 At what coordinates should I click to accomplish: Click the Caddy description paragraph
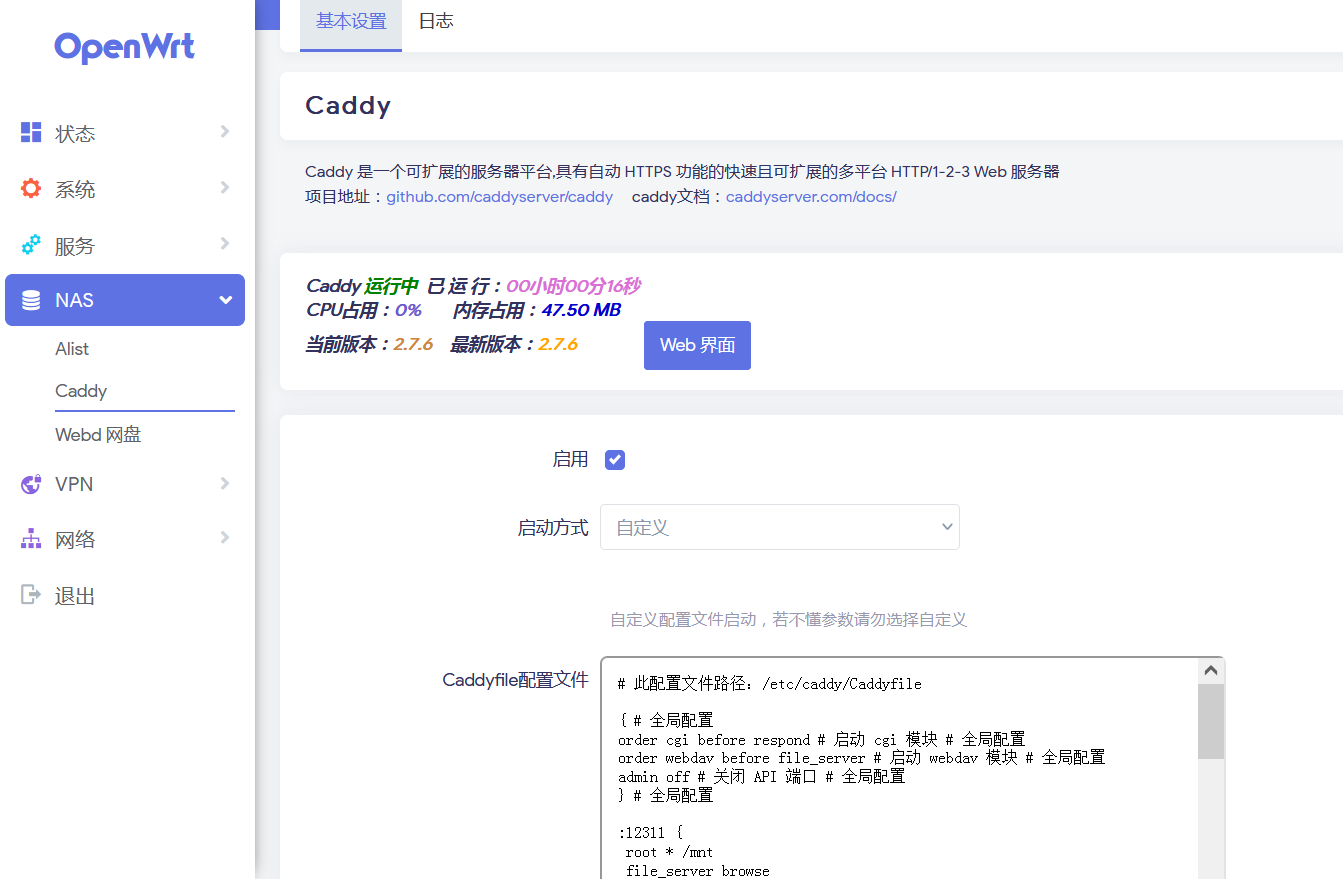pyautogui.click(x=682, y=172)
